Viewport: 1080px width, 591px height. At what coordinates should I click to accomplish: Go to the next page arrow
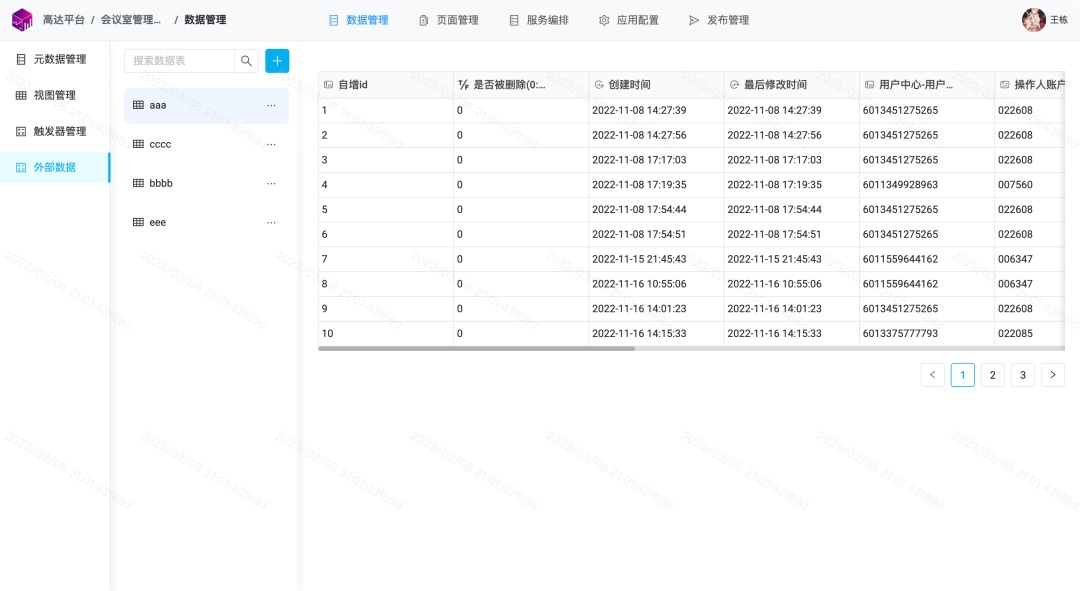tap(1053, 375)
